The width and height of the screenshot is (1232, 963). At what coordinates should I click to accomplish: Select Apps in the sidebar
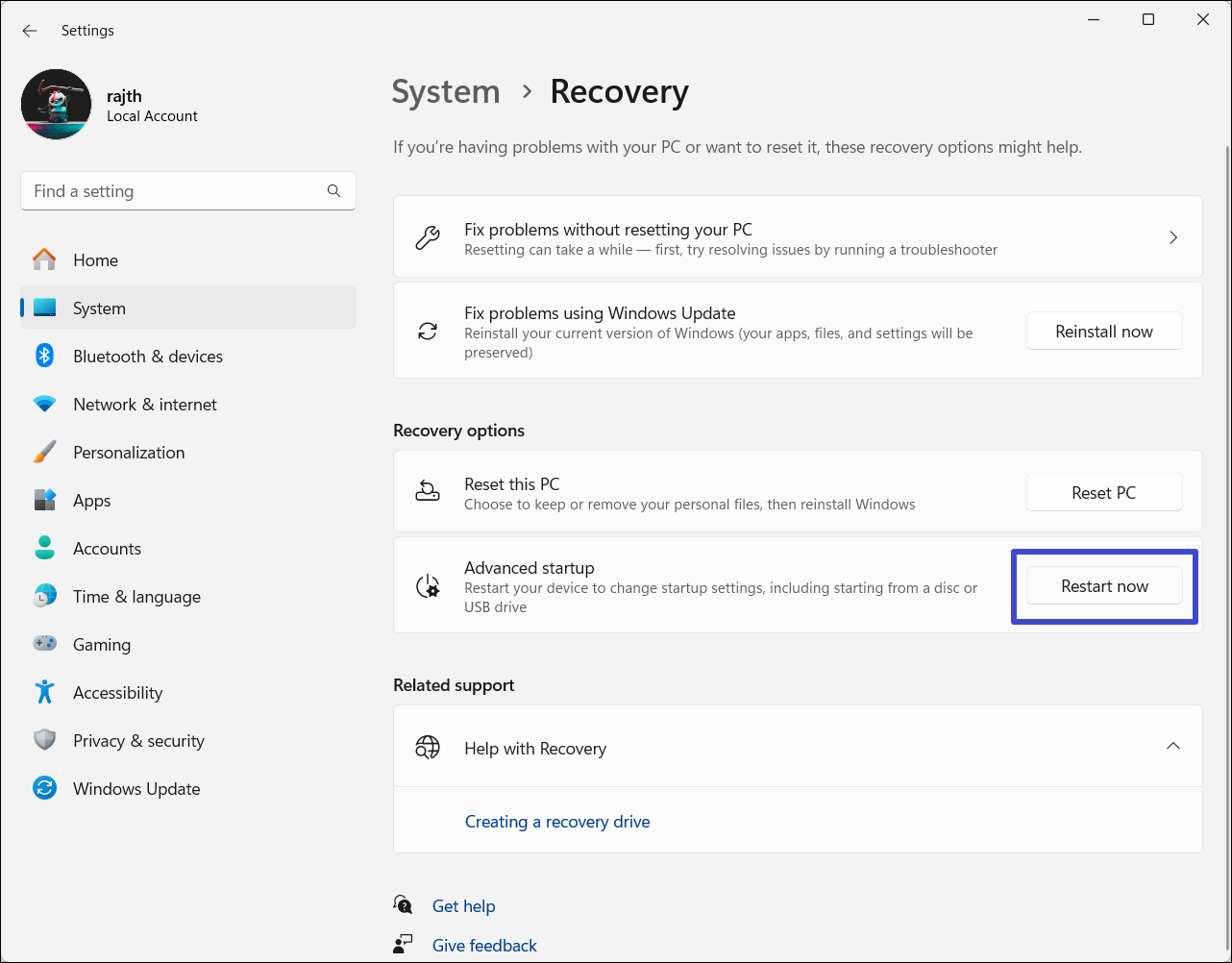pos(91,501)
